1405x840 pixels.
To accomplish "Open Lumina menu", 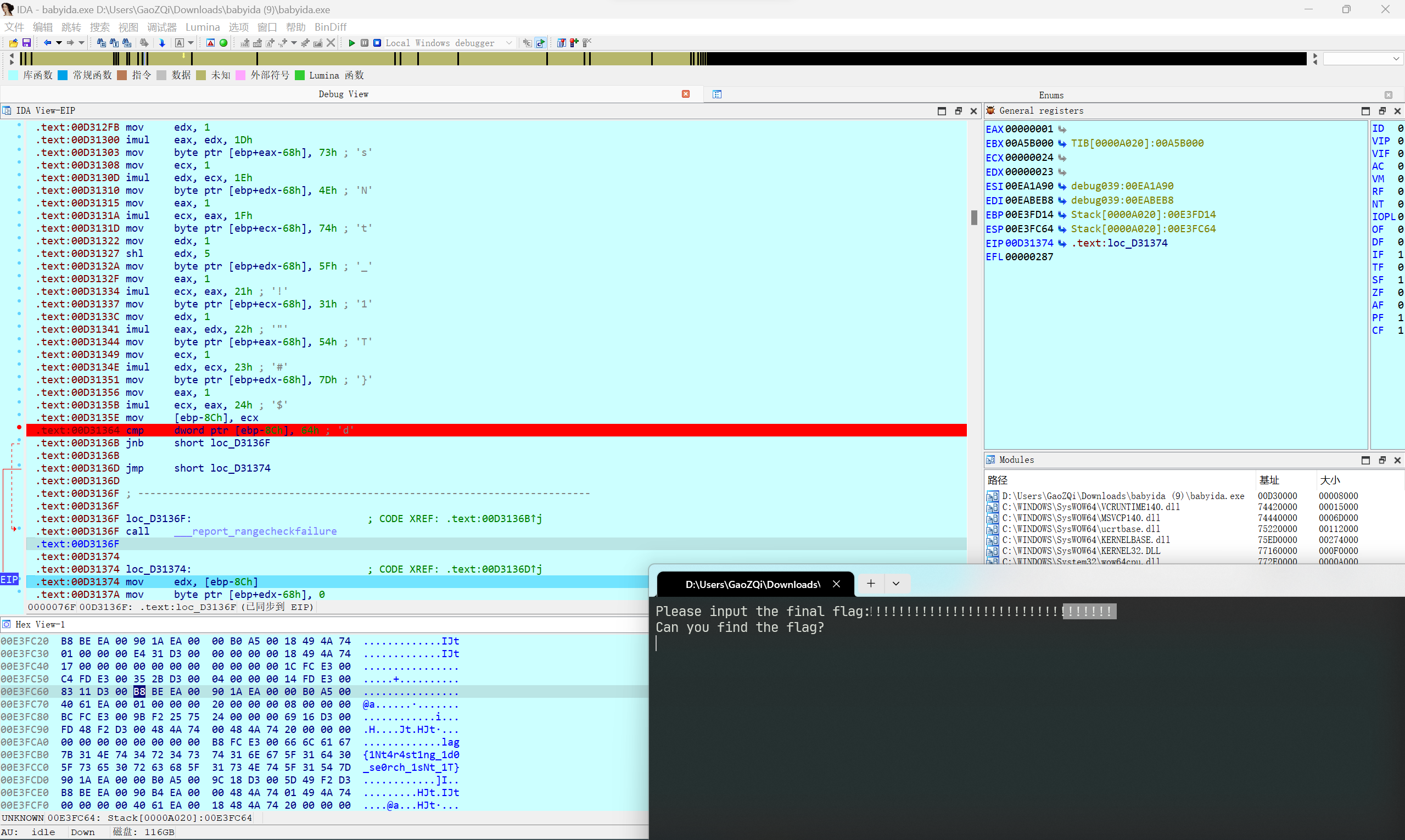I will 203,27.
